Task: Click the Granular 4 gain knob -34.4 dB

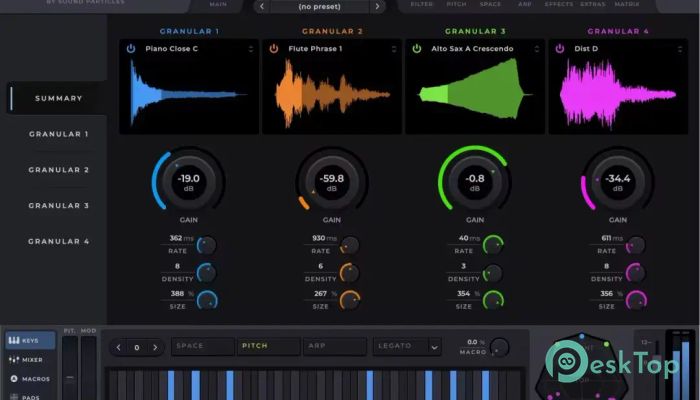Action: point(618,181)
